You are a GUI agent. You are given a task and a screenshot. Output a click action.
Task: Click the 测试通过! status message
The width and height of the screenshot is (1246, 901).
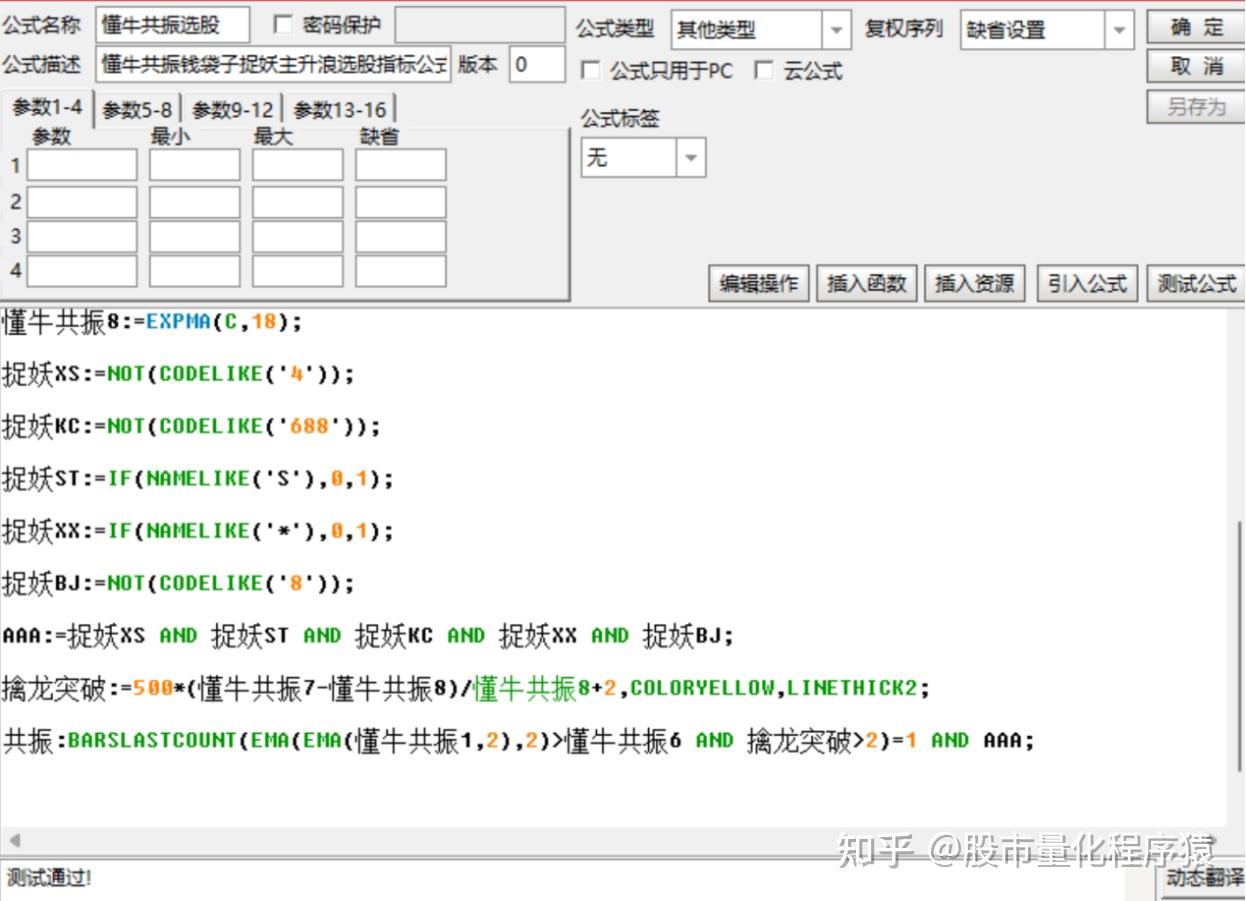[49, 877]
